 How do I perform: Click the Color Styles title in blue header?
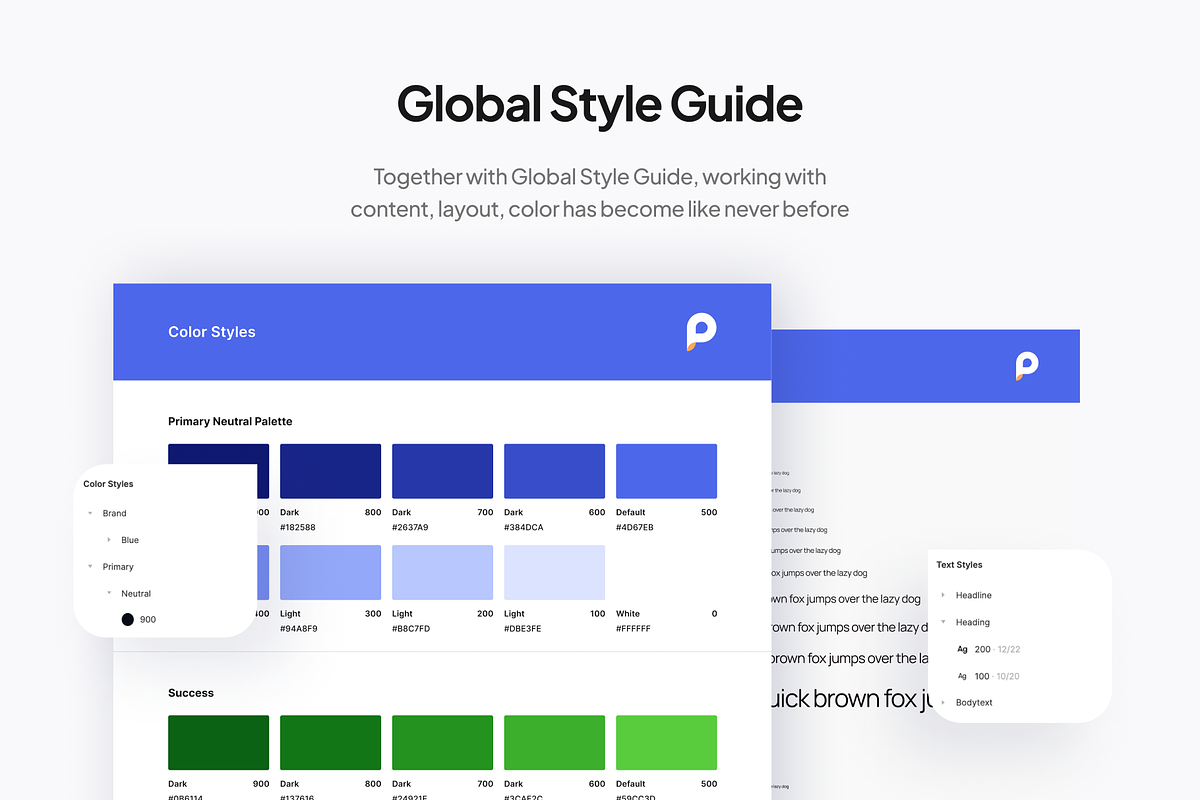tap(212, 332)
